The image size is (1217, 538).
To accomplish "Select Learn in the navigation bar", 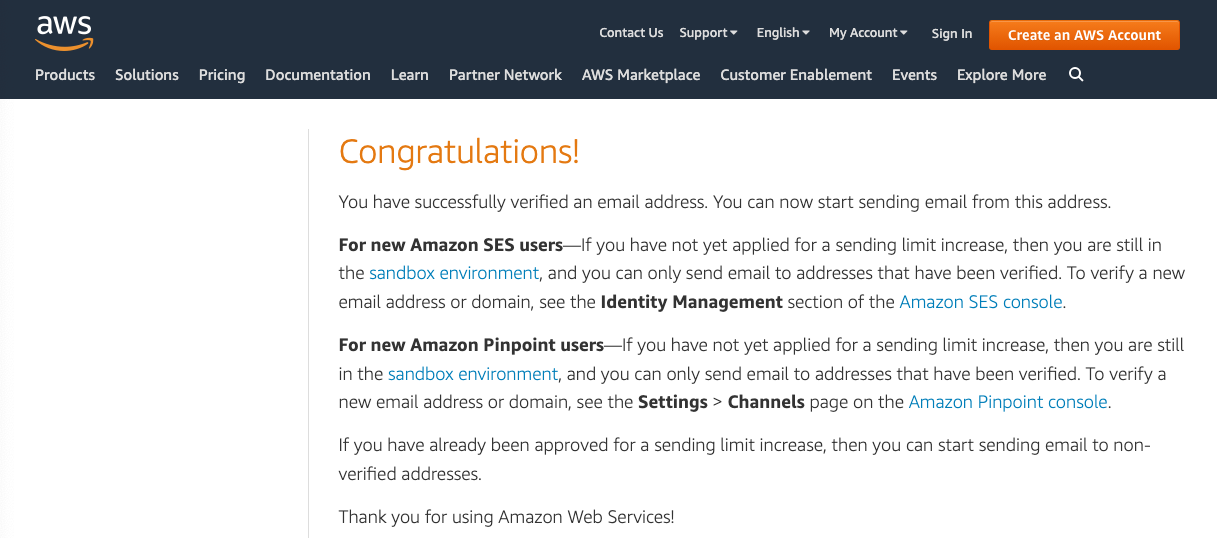I will tap(409, 75).
